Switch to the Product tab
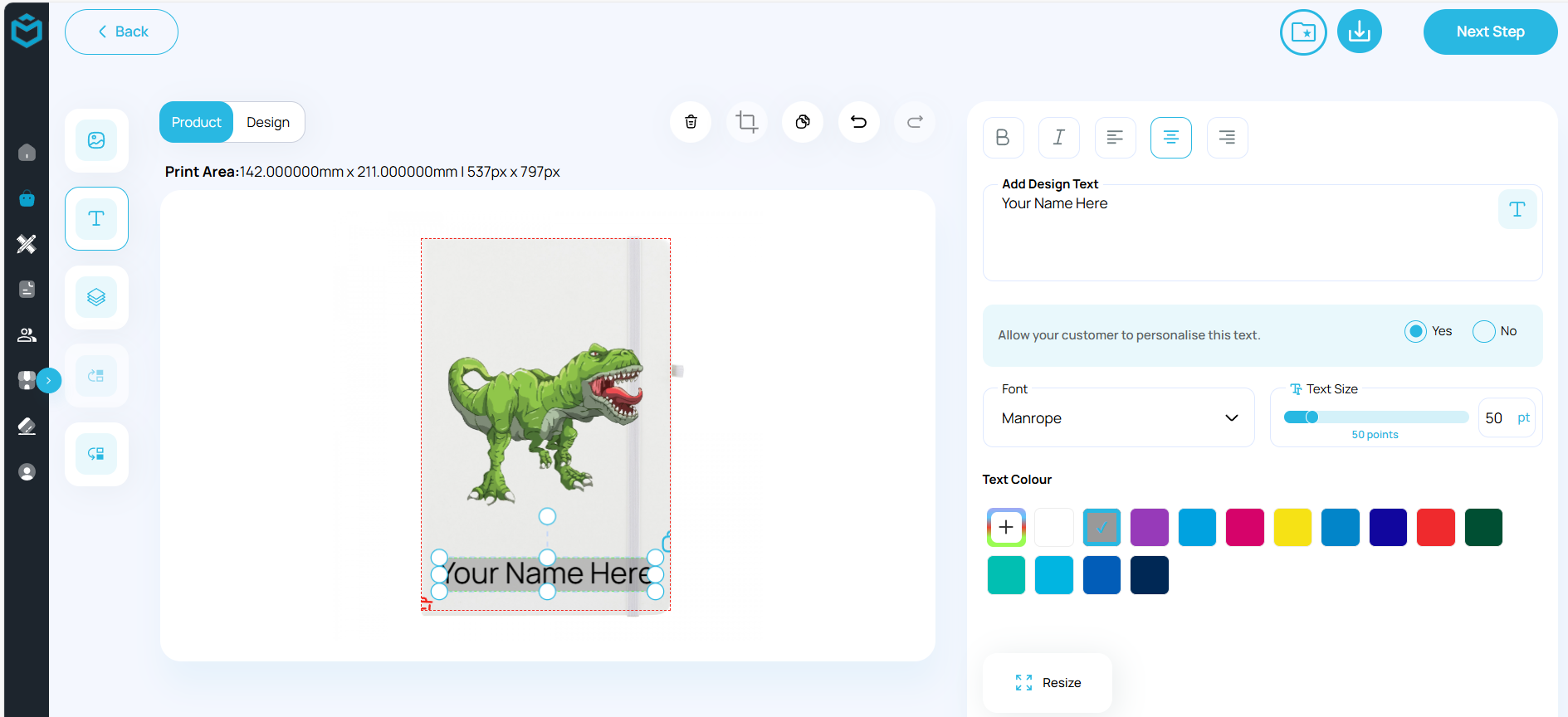The width and height of the screenshot is (1568, 717). pyautogui.click(x=196, y=122)
